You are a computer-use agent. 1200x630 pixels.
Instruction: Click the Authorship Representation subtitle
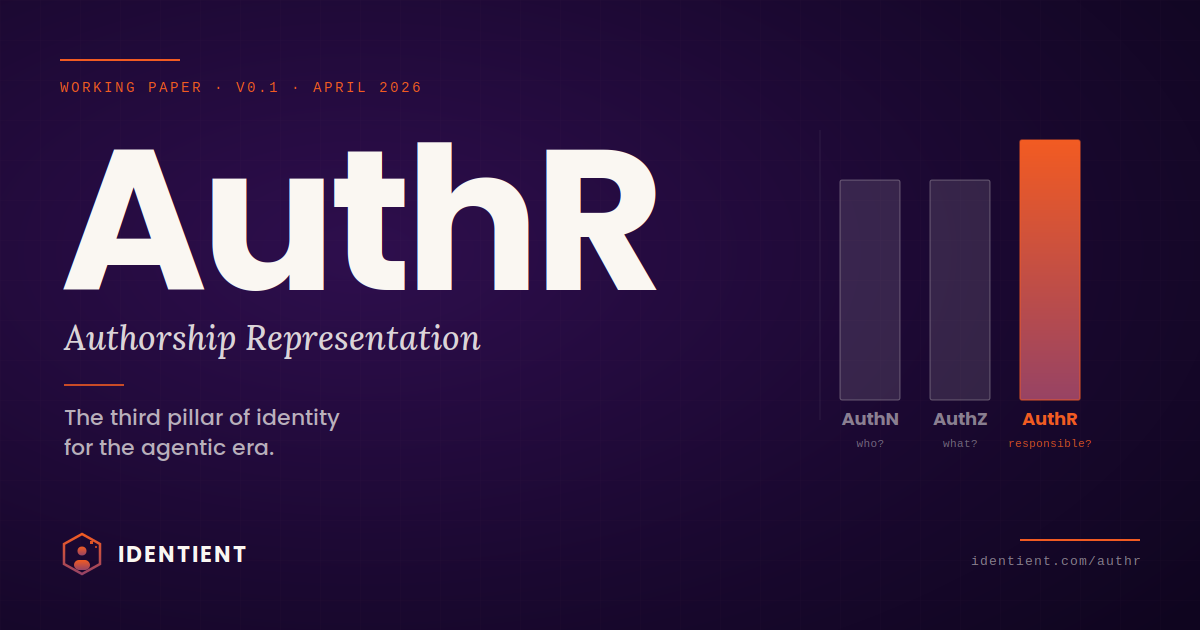[x=272, y=338]
